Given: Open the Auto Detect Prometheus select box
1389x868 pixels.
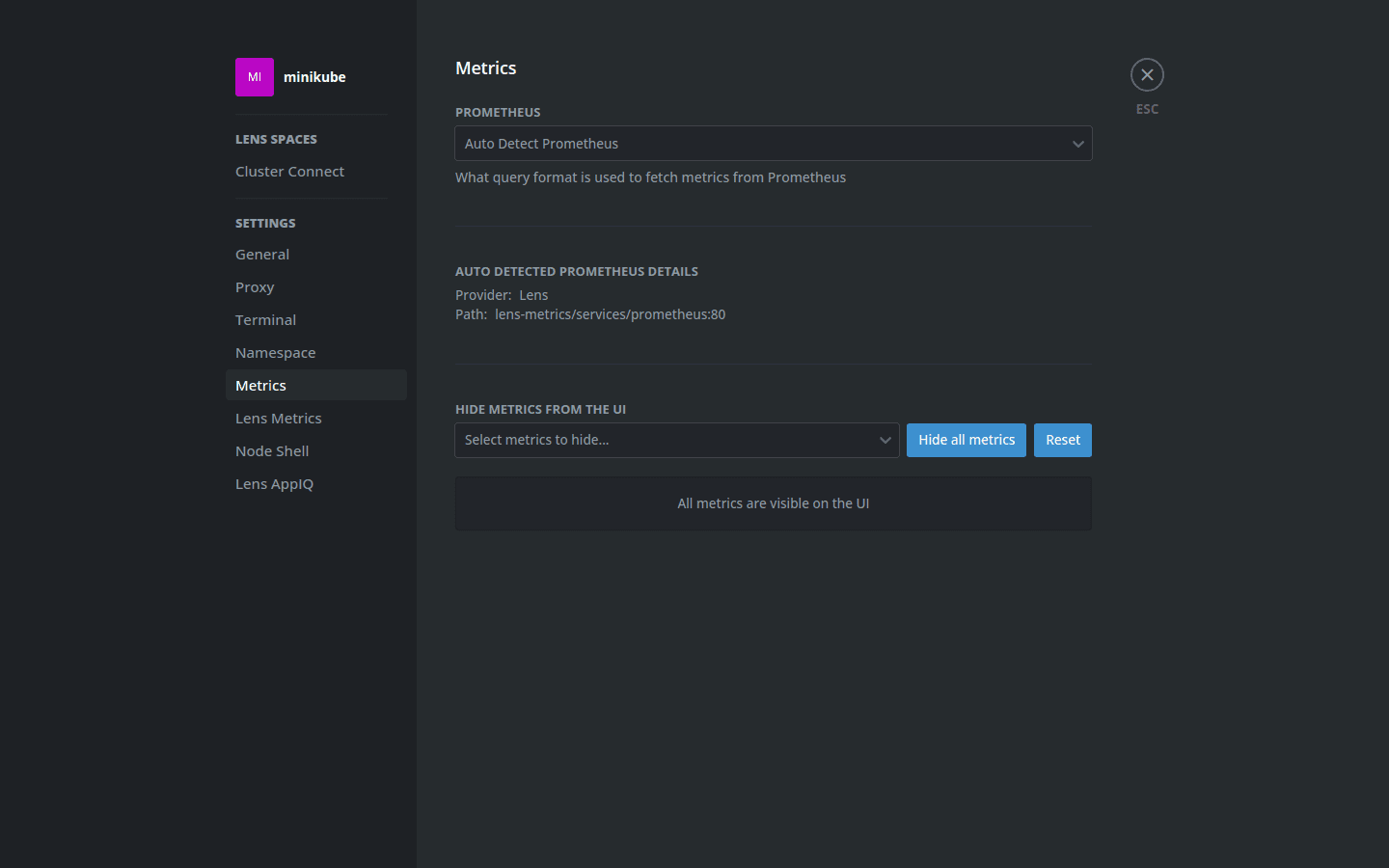Looking at the screenshot, I should 752,144.
